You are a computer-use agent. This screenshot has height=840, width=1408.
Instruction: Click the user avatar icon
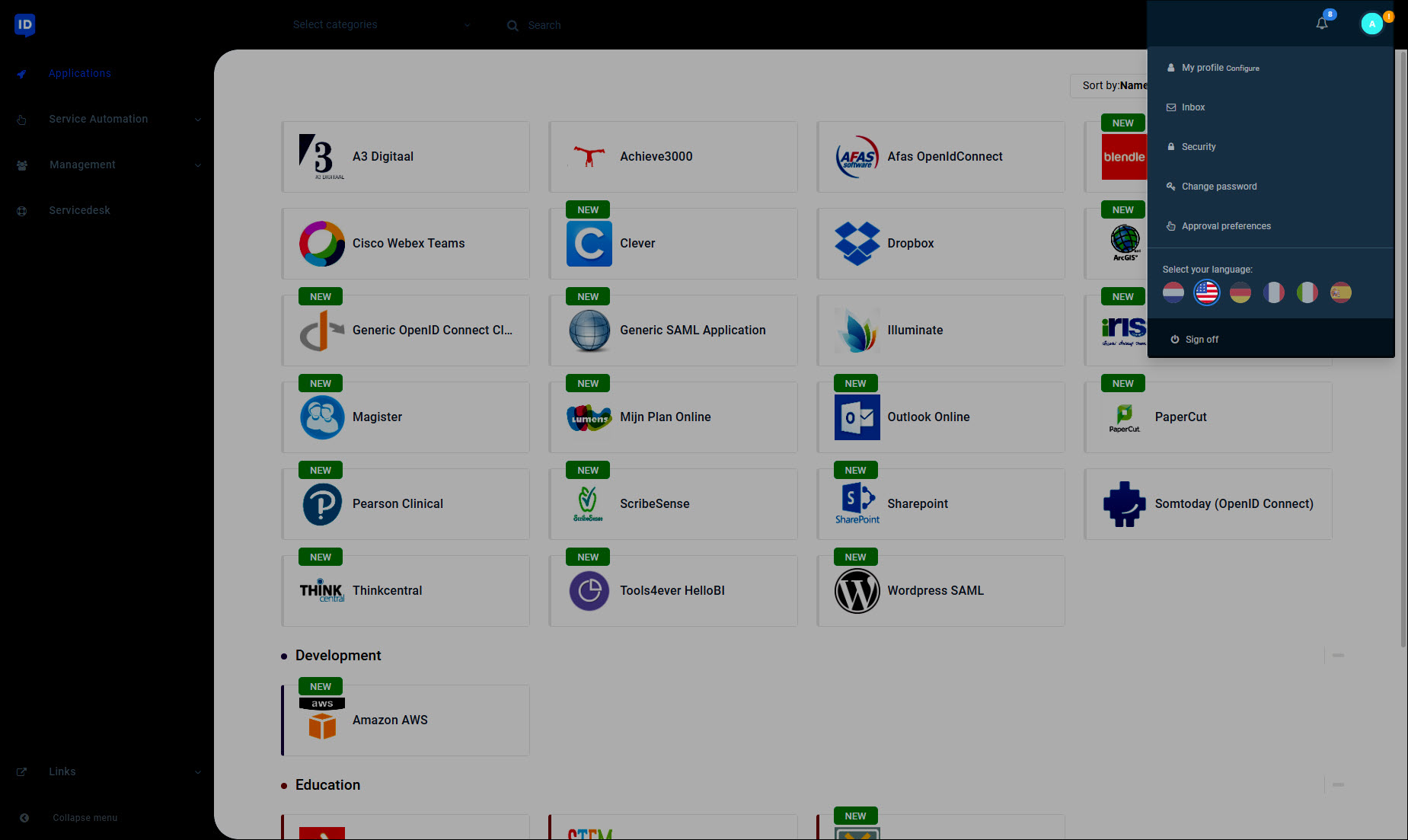pyautogui.click(x=1372, y=24)
